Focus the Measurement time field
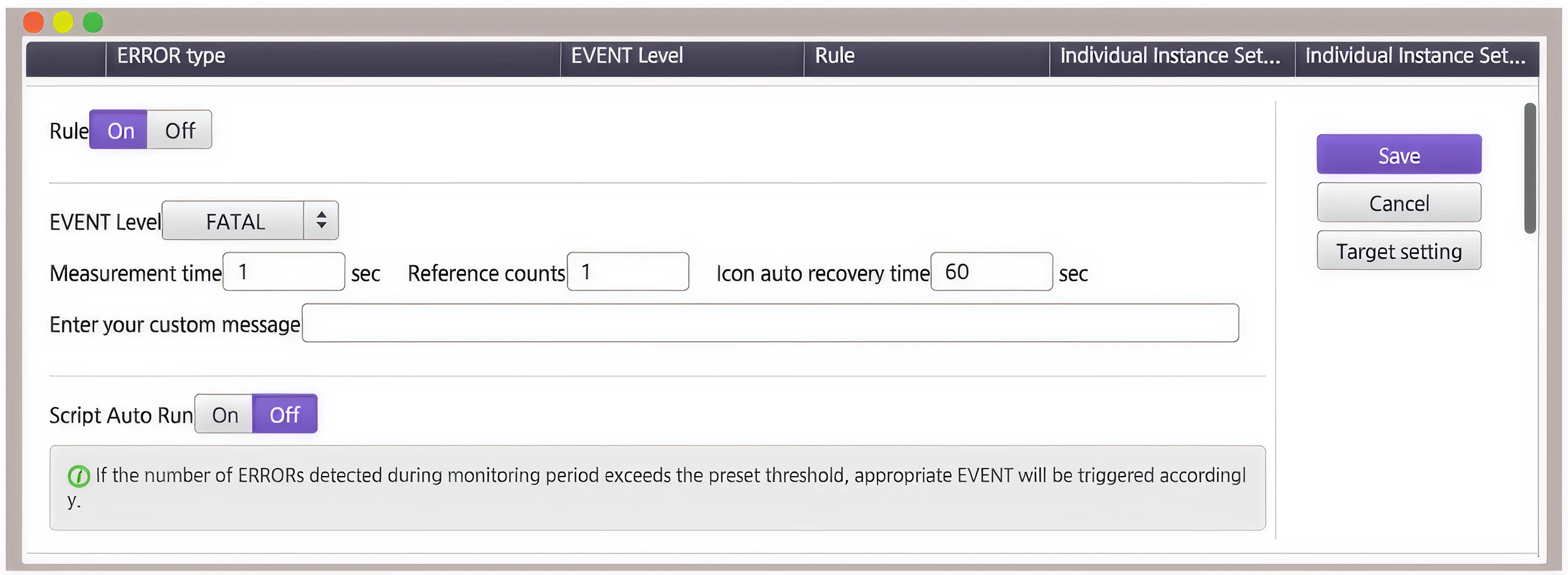Viewport: 1568px width, 575px height. click(x=283, y=272)
